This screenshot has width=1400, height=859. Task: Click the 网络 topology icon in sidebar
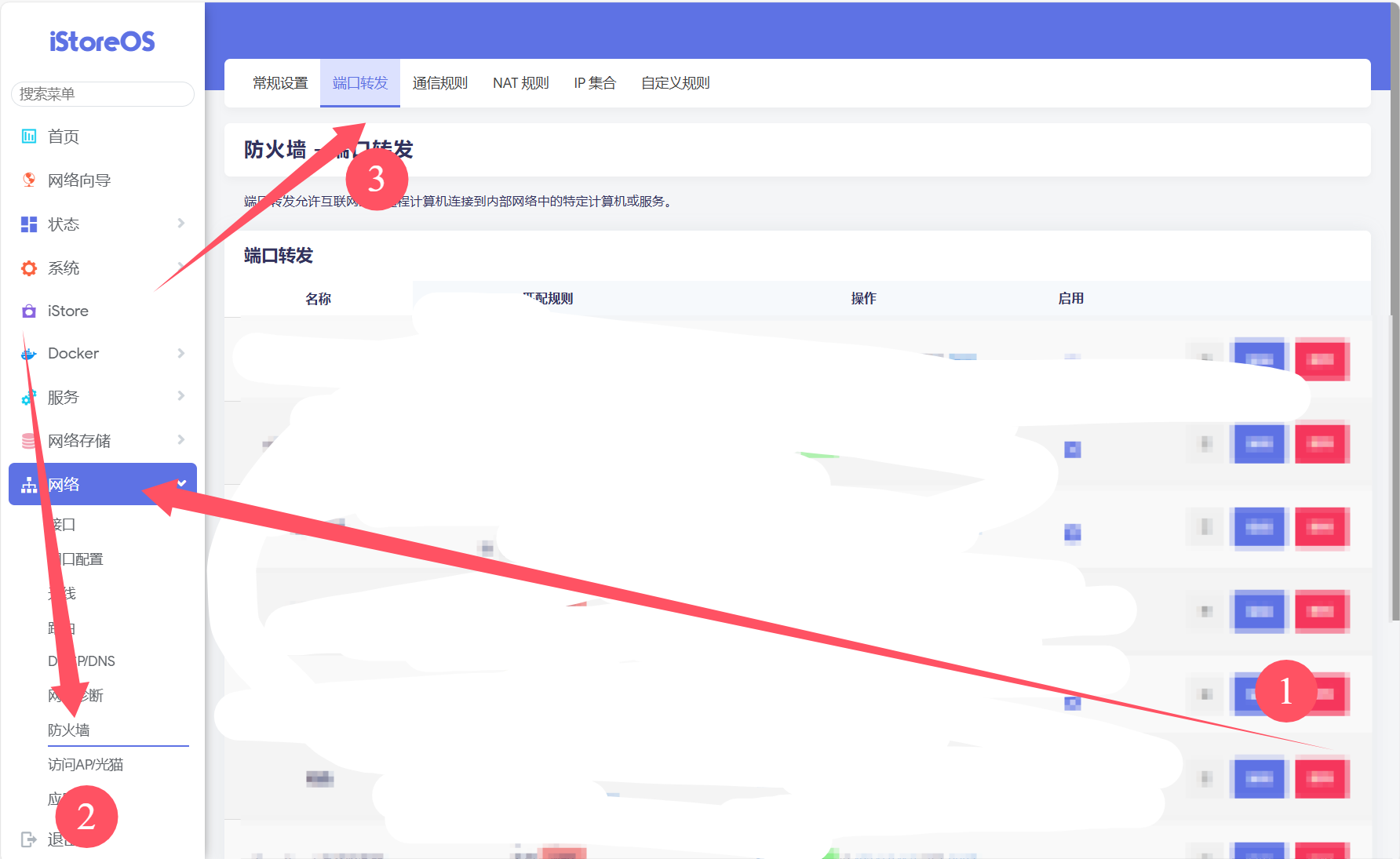(x=29, y=485)
